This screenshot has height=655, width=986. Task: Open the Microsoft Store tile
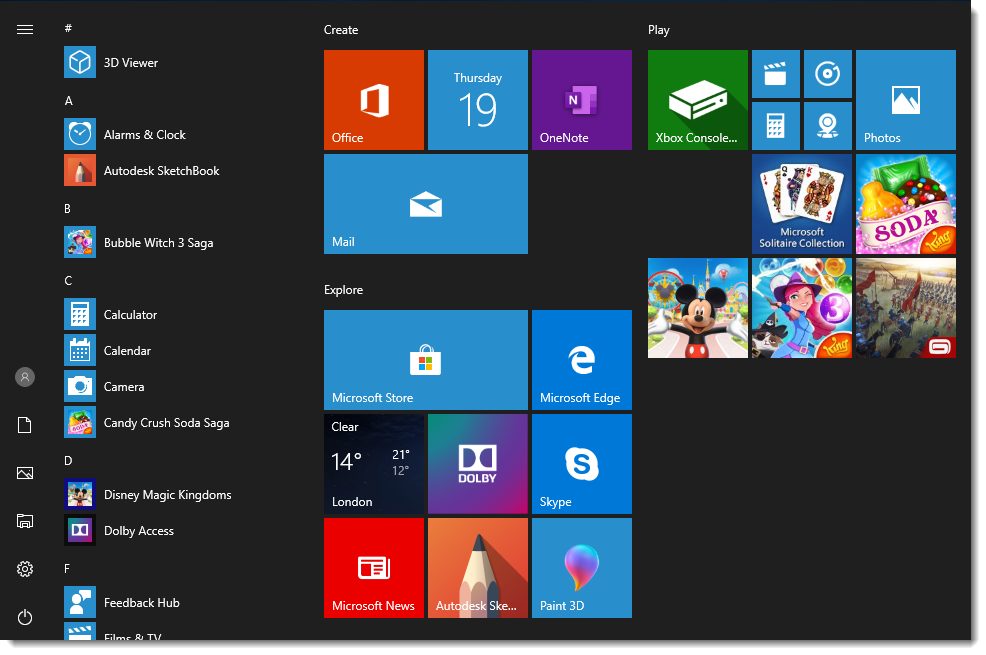tap(425, 360)
